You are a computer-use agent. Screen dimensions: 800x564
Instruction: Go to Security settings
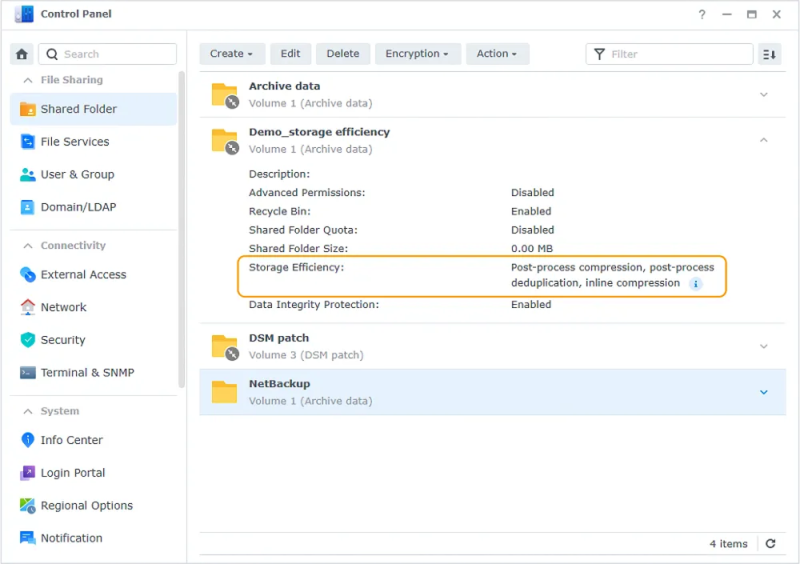click(x=93, y=340)
